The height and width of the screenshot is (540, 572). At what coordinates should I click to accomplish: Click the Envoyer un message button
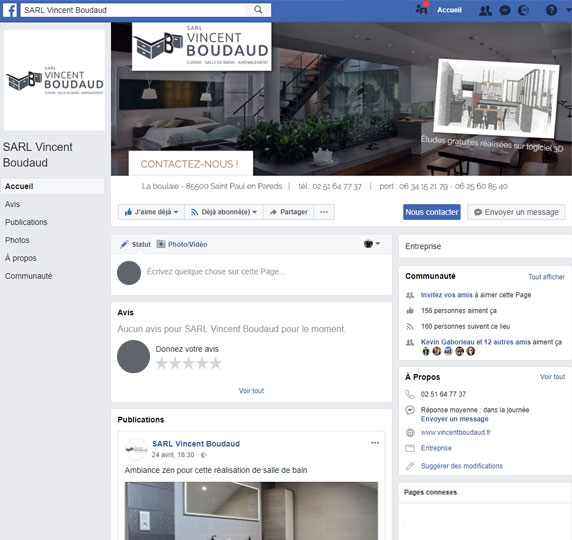coord(516,212)
